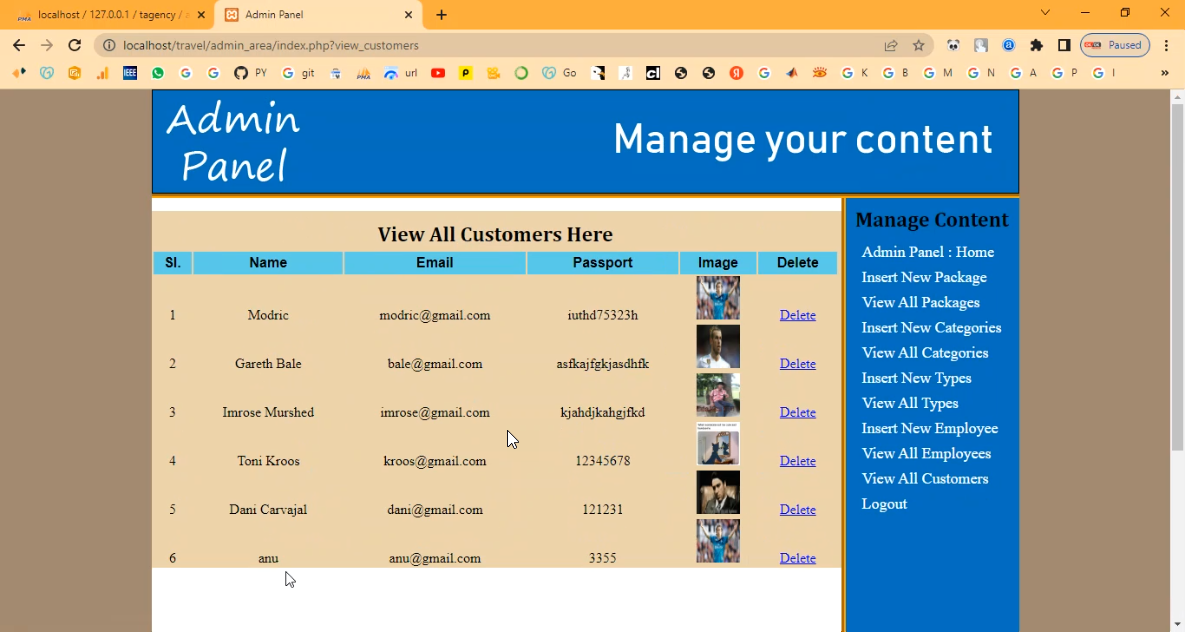Click the share page icon in address bar
The width and height of the screenshot is (1185, 632).
click(x=890, y=45)
